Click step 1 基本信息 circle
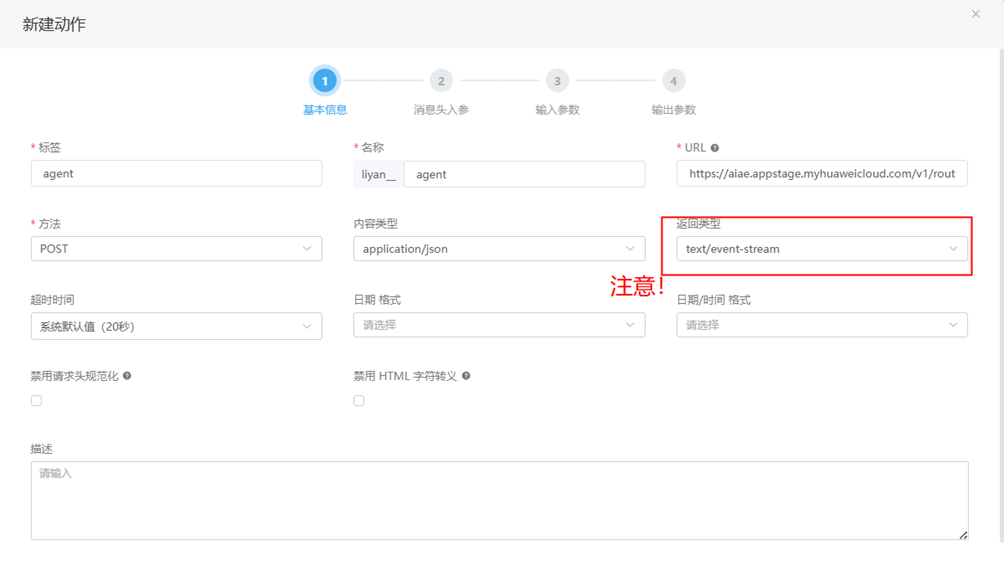The height and width of the screenshot is (576, 1004). [324, 81]
